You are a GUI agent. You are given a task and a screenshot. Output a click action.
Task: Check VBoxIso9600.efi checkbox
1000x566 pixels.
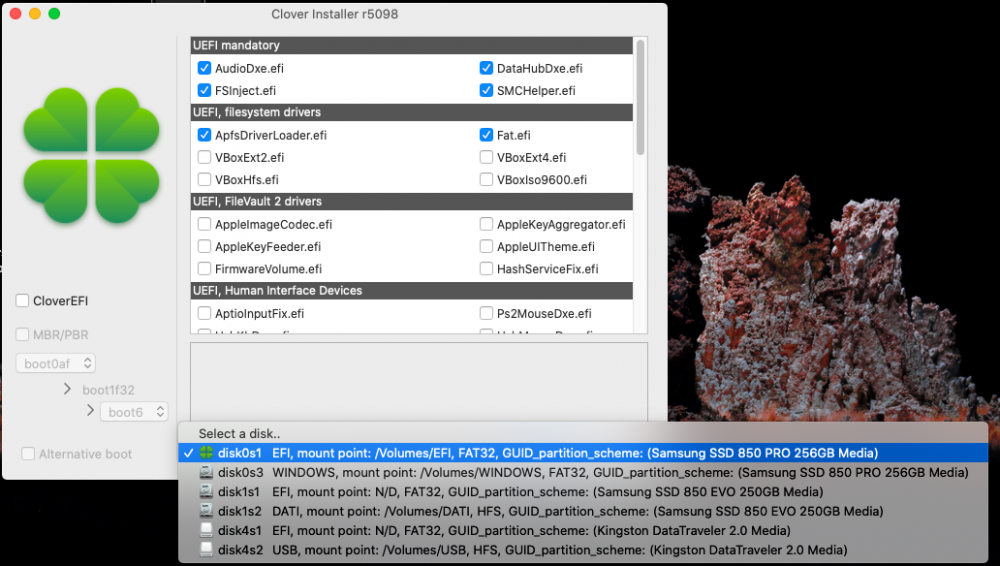pyautogui.click(x=486, y=180)
